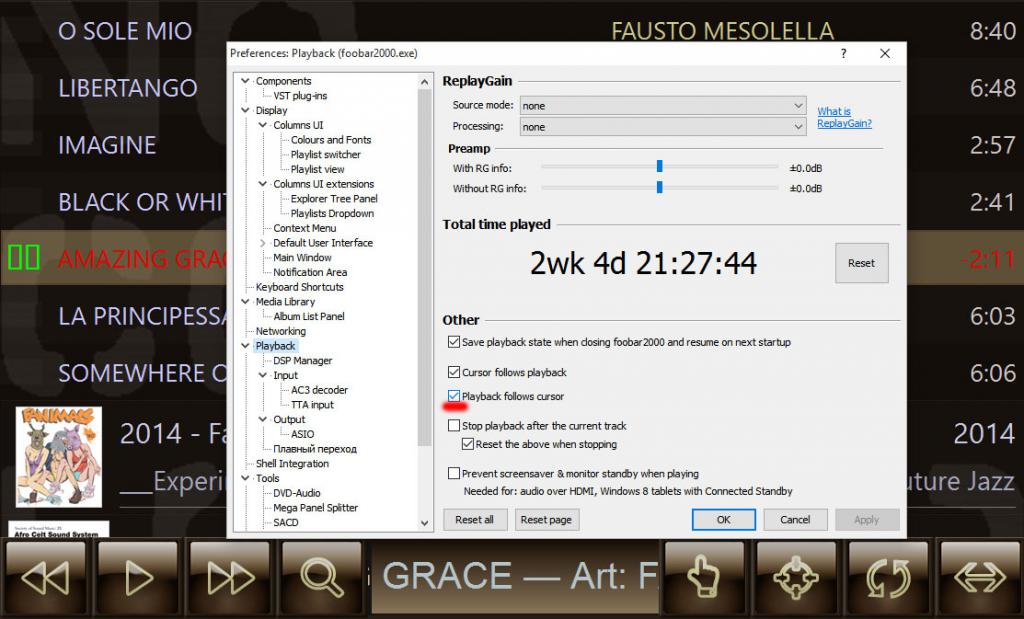Open search with the magnifying glass icon
Image resolution: width=1024 pixels, height=619 pixels.
pyautogui.click(x=321, y=577)
